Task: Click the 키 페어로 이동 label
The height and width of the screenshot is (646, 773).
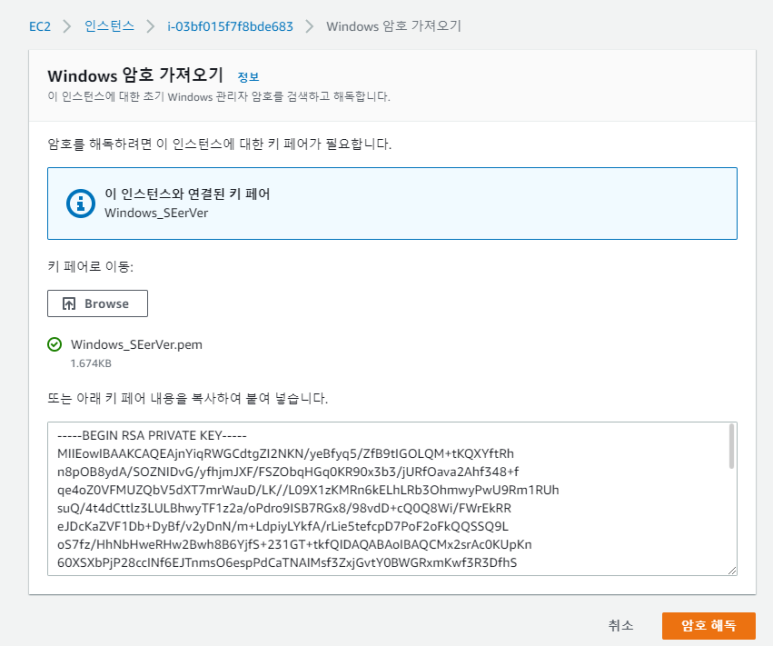Action: [x=91, y=267]
